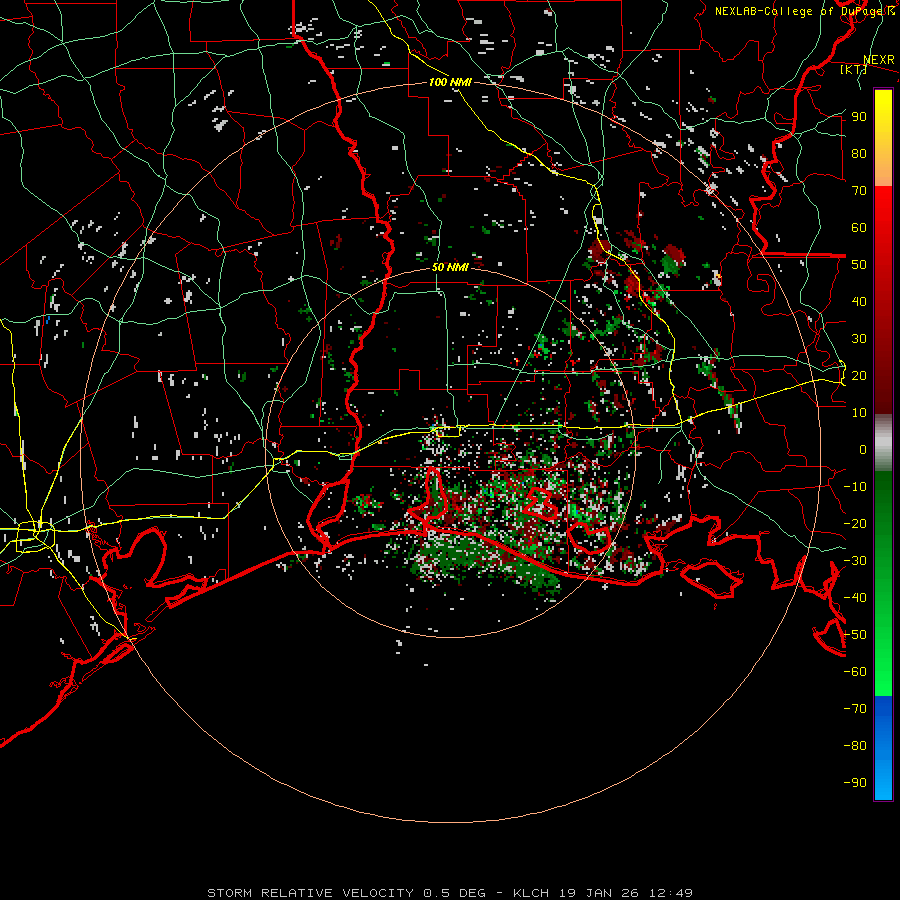Click the "-20" scale value

[855, 524]
